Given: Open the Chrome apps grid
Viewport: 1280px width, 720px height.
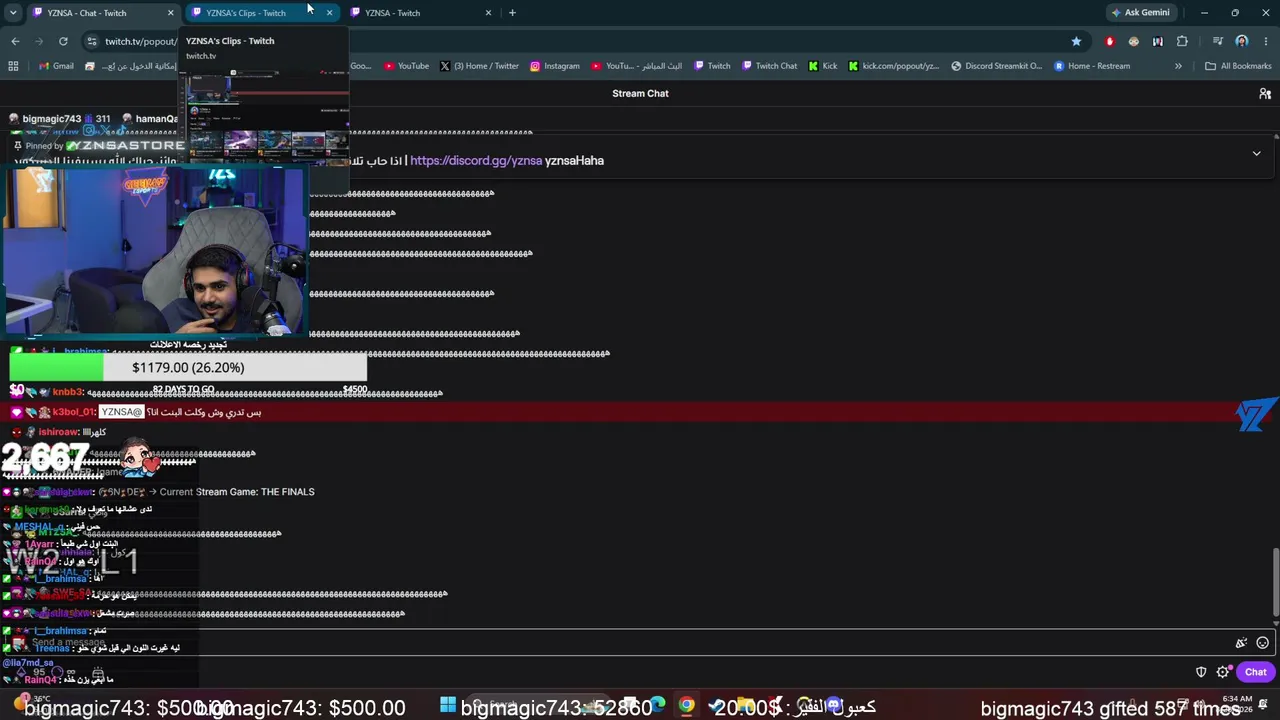Looking at the screenshot, I should (13, 66).
